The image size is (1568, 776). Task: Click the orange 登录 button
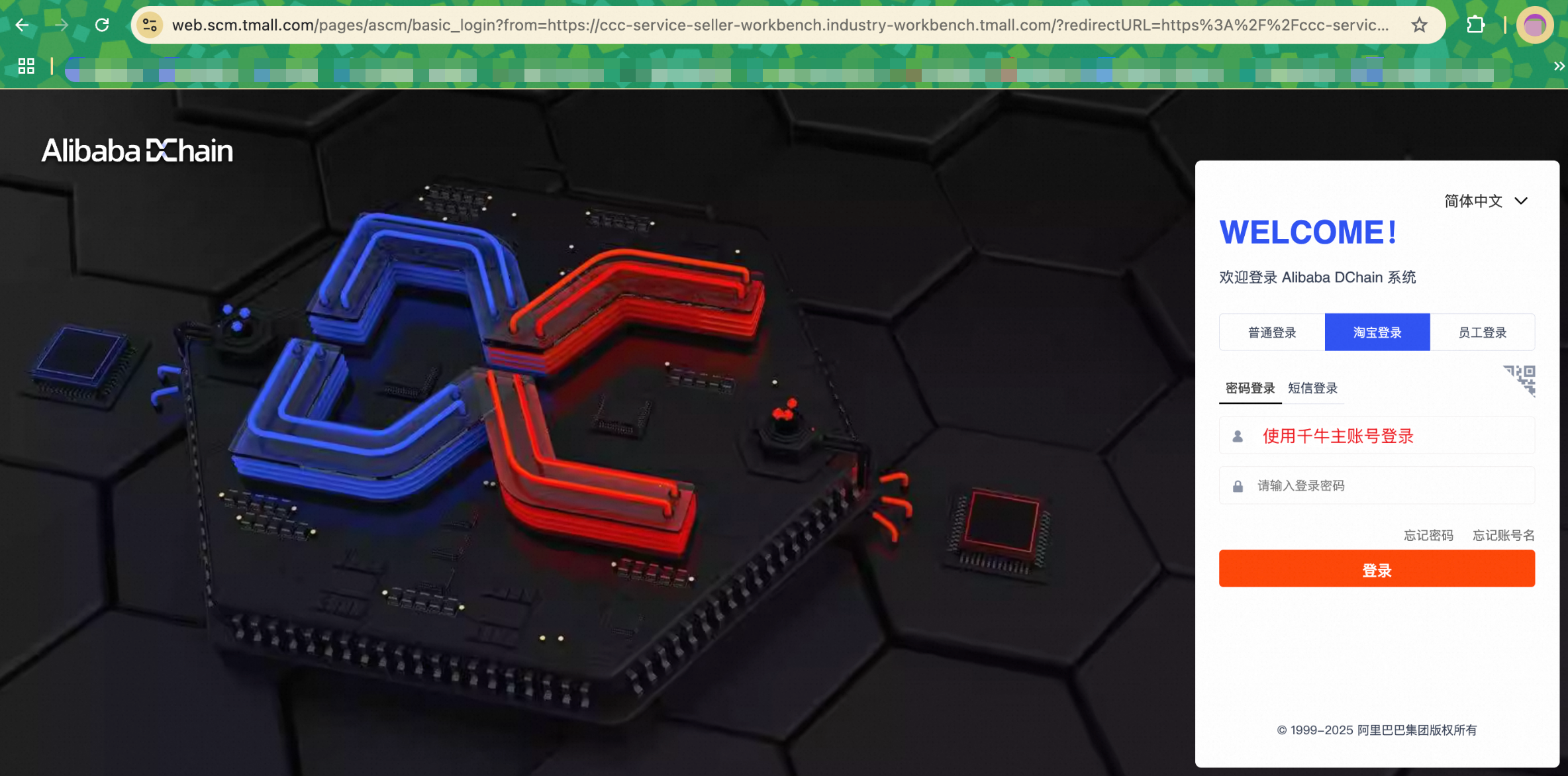coord(1377,569)
